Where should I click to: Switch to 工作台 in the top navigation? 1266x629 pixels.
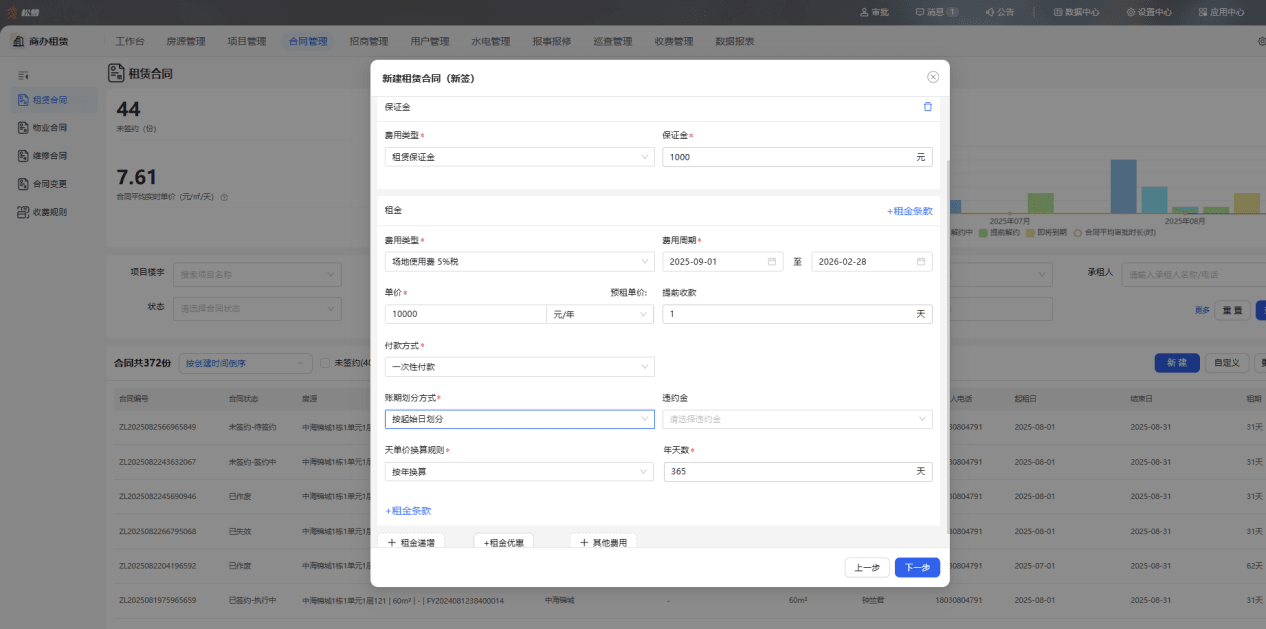pos(130,41)
